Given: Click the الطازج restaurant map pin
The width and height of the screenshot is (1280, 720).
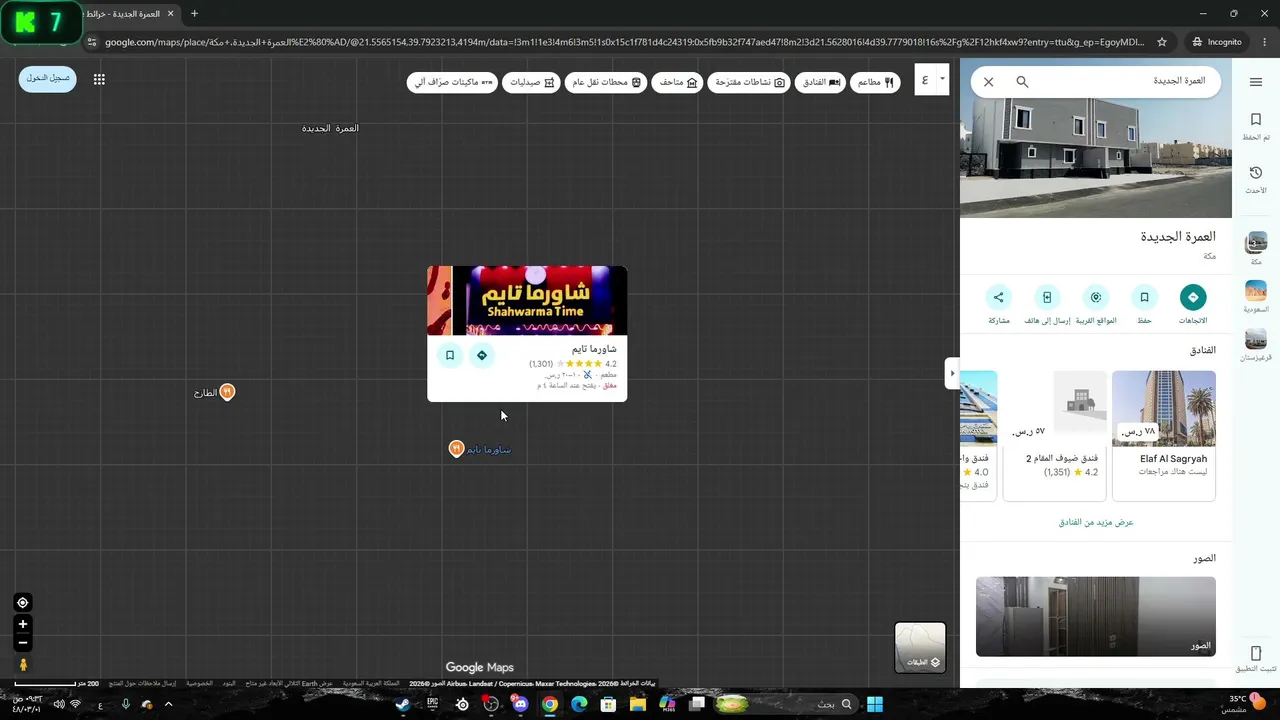Looking at the screenshot, I should tap(227, 392).
